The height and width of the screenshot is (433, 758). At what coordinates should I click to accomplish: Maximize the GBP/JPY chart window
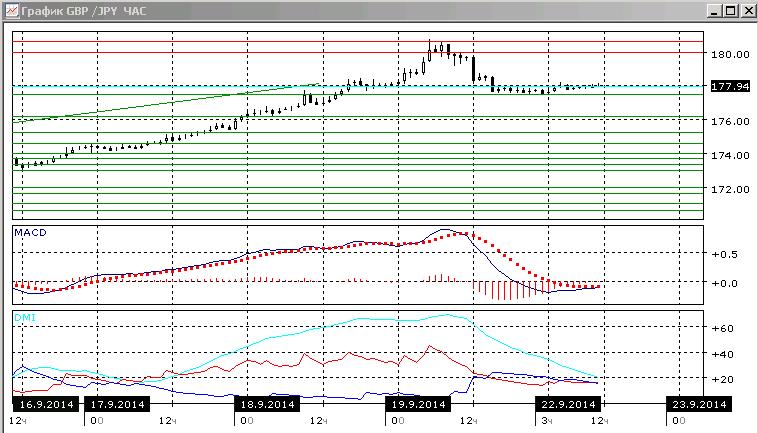(x=730, y=11)
